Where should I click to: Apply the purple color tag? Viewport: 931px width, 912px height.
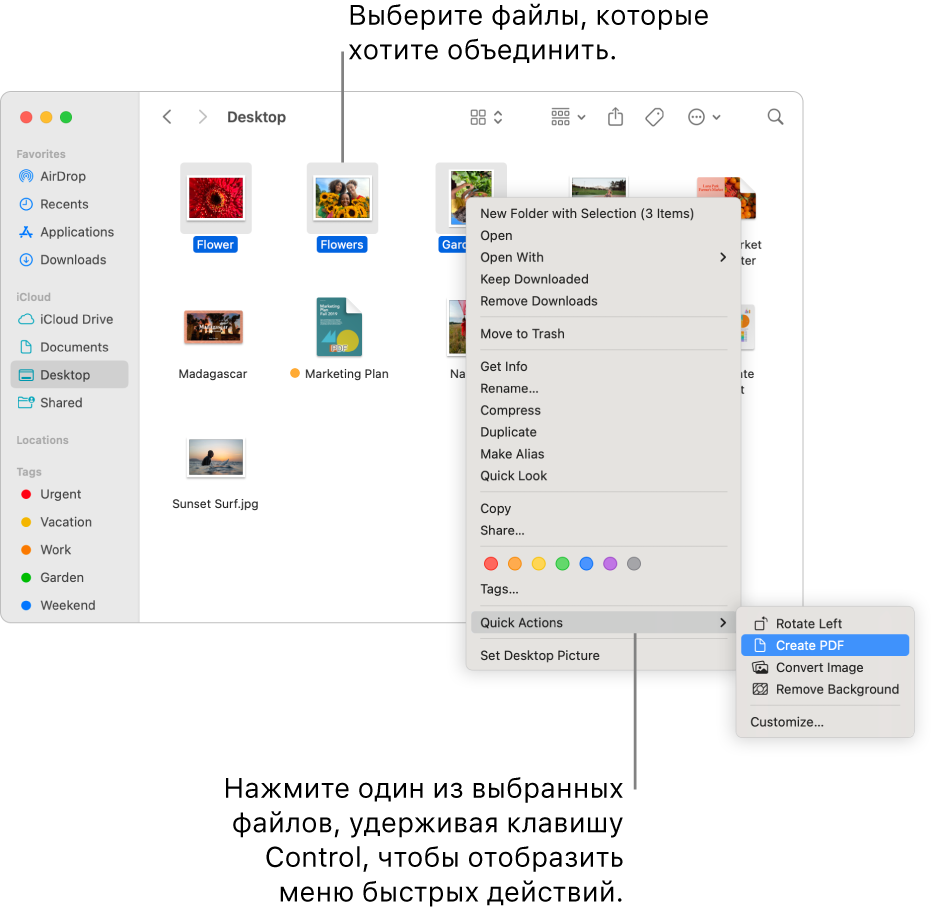coord(610,563)
